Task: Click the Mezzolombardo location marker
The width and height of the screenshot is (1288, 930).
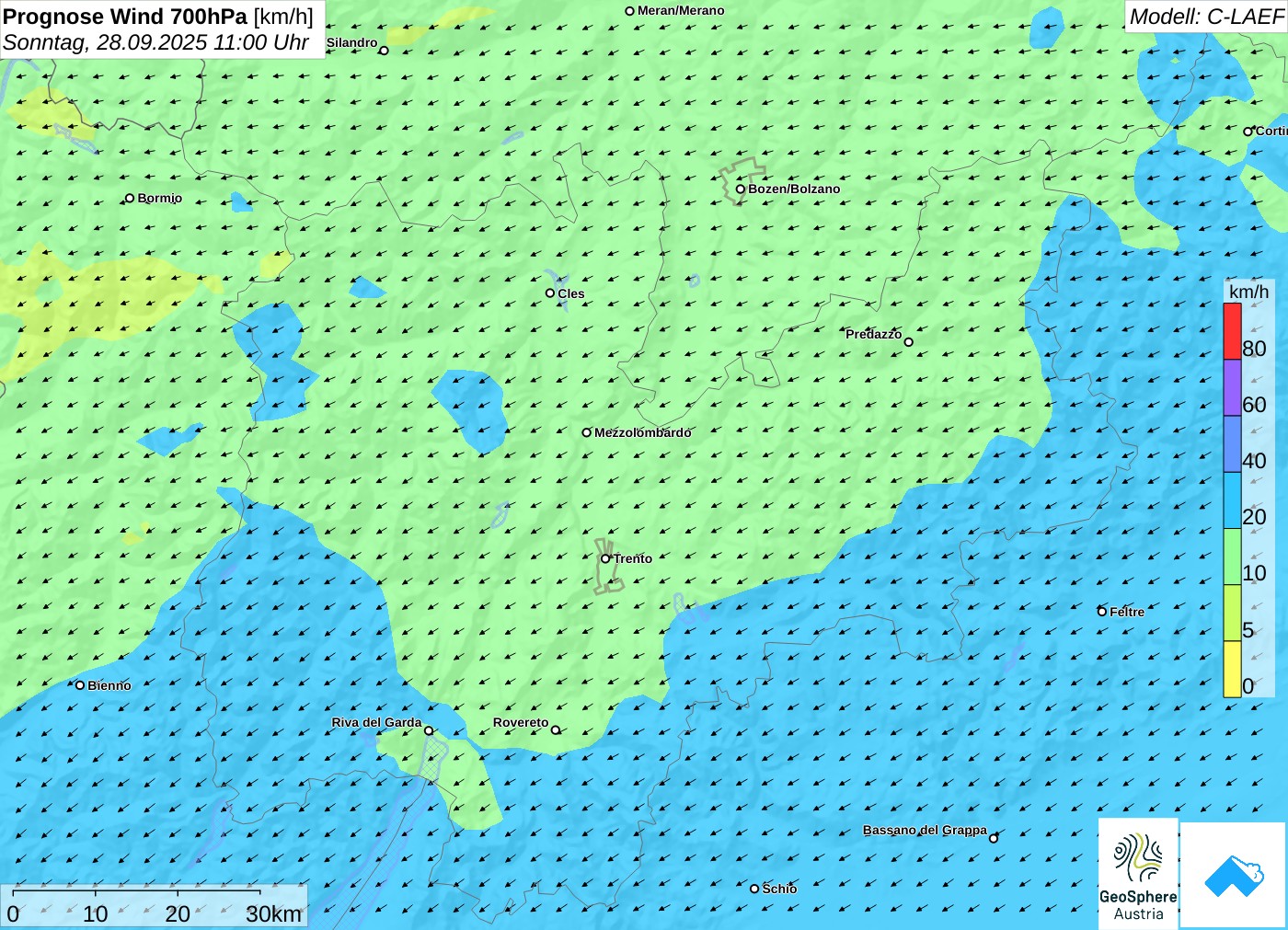Action: 586,432
